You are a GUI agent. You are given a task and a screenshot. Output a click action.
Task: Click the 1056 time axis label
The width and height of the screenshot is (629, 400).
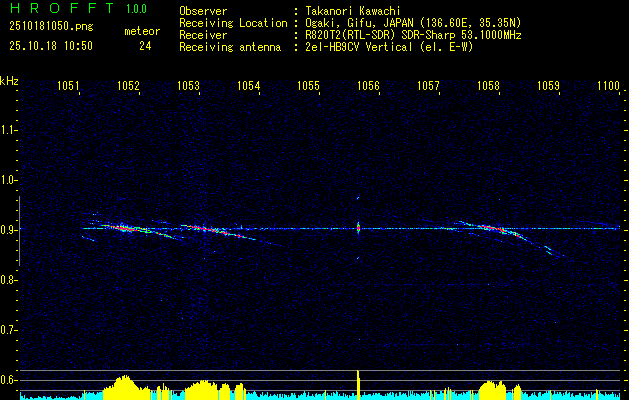(x=369, y=85)
